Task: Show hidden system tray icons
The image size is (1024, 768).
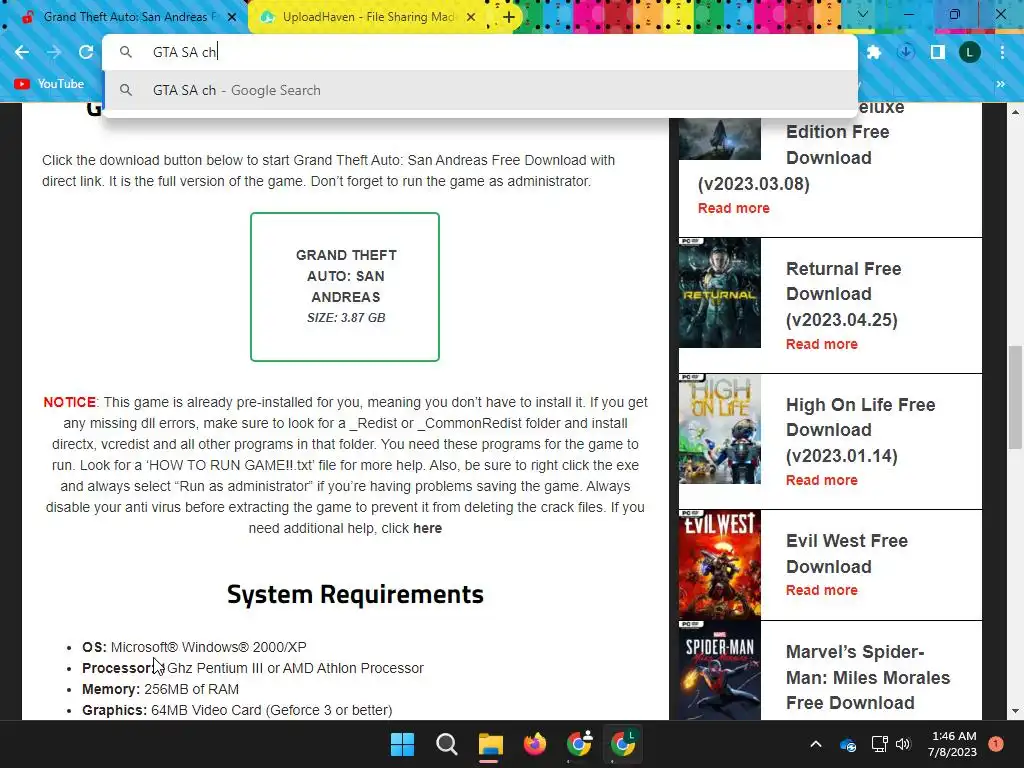Action: (x=816, y=744)
